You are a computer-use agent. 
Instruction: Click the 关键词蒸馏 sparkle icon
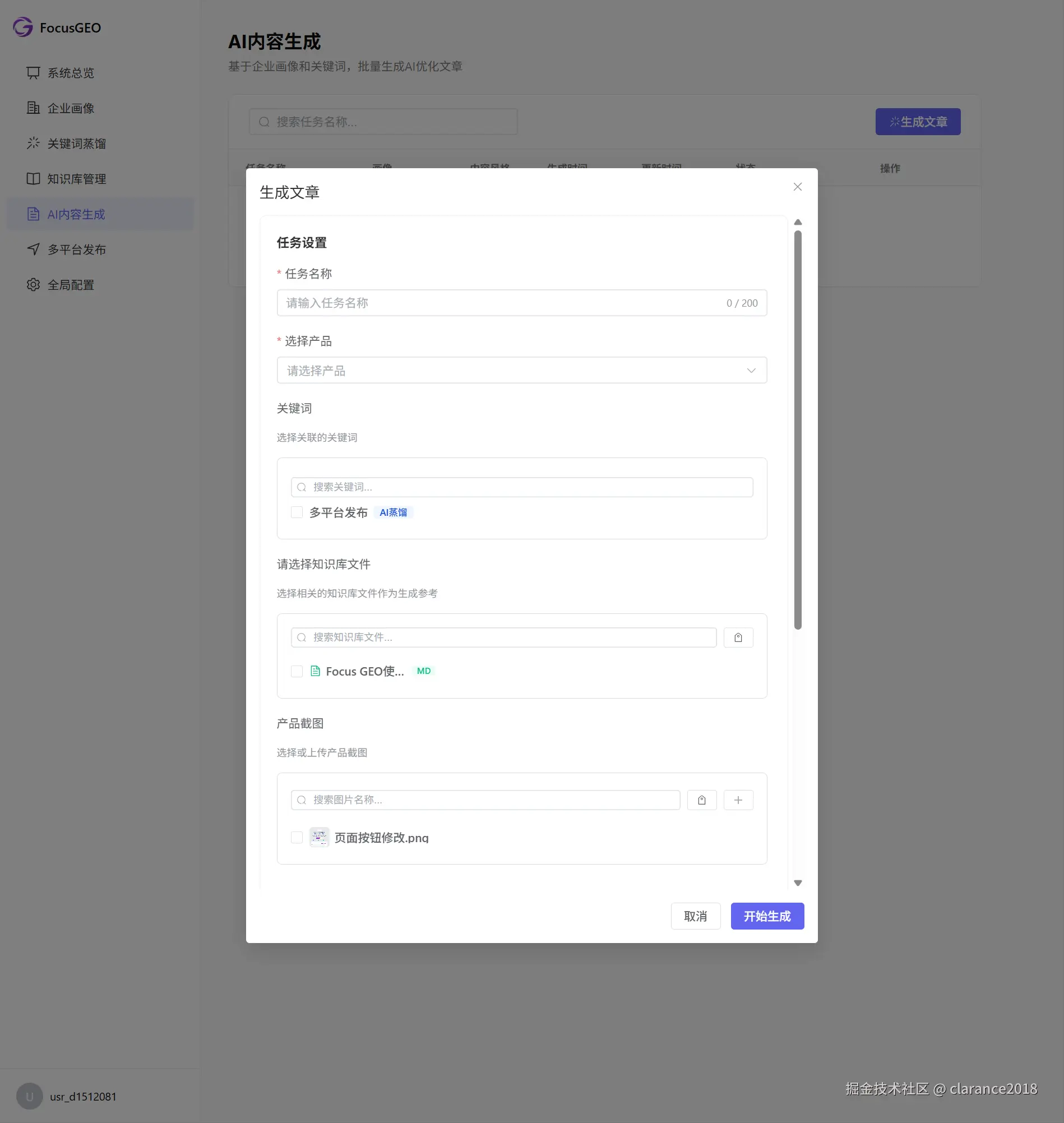click(x=34, y=144)
